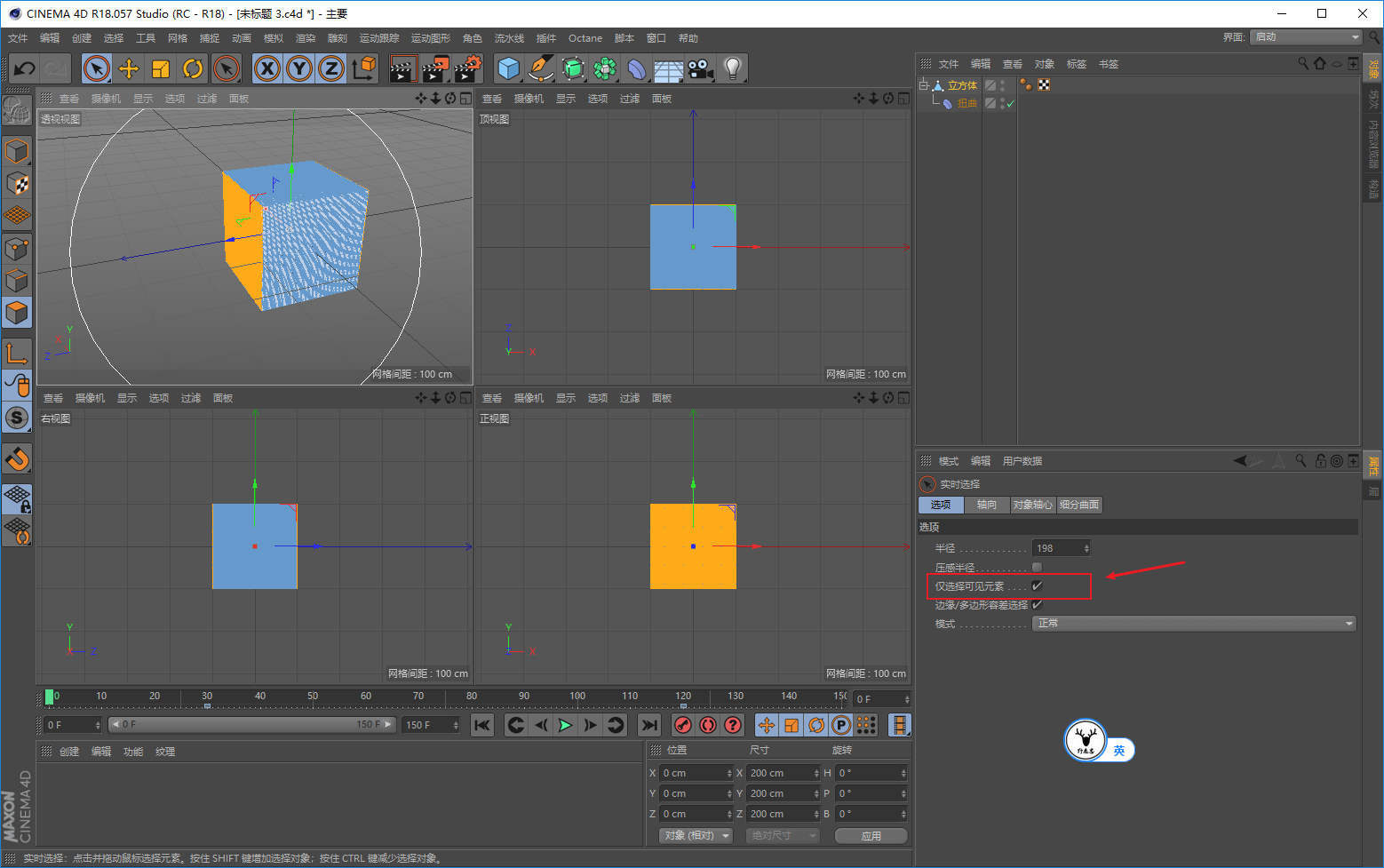
Task: Toggle 立方体 layer square in Object Manager
Action: pos(990,85)
